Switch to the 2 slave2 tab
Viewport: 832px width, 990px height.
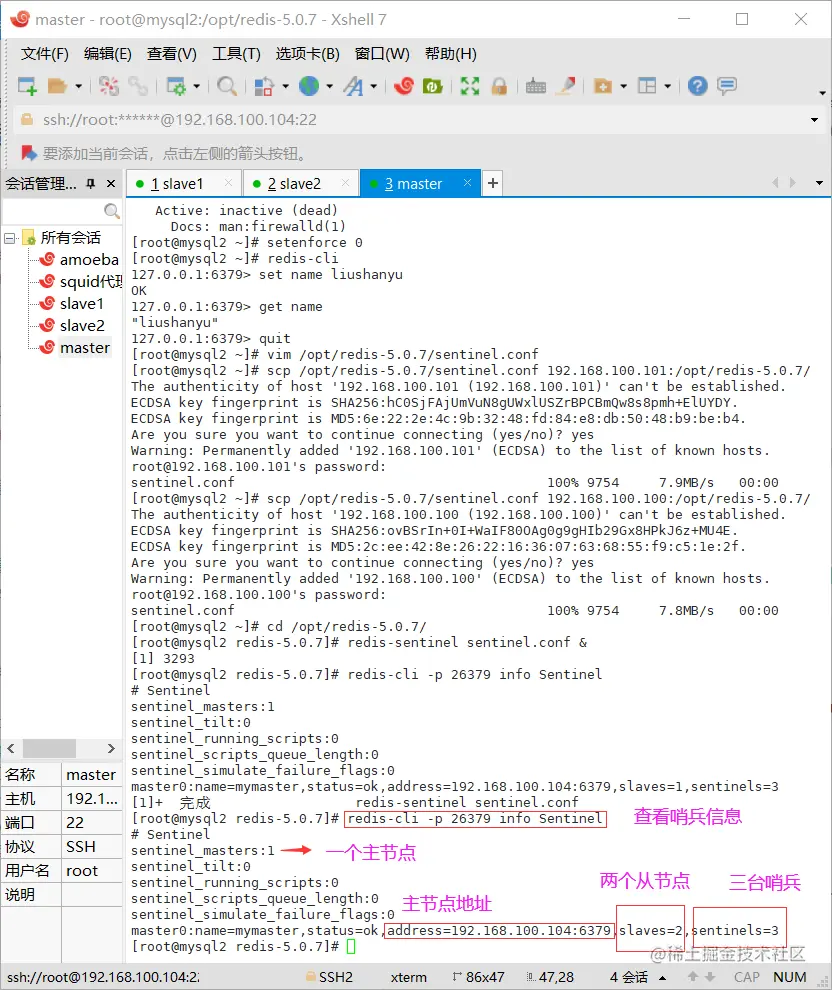[300, 184]
